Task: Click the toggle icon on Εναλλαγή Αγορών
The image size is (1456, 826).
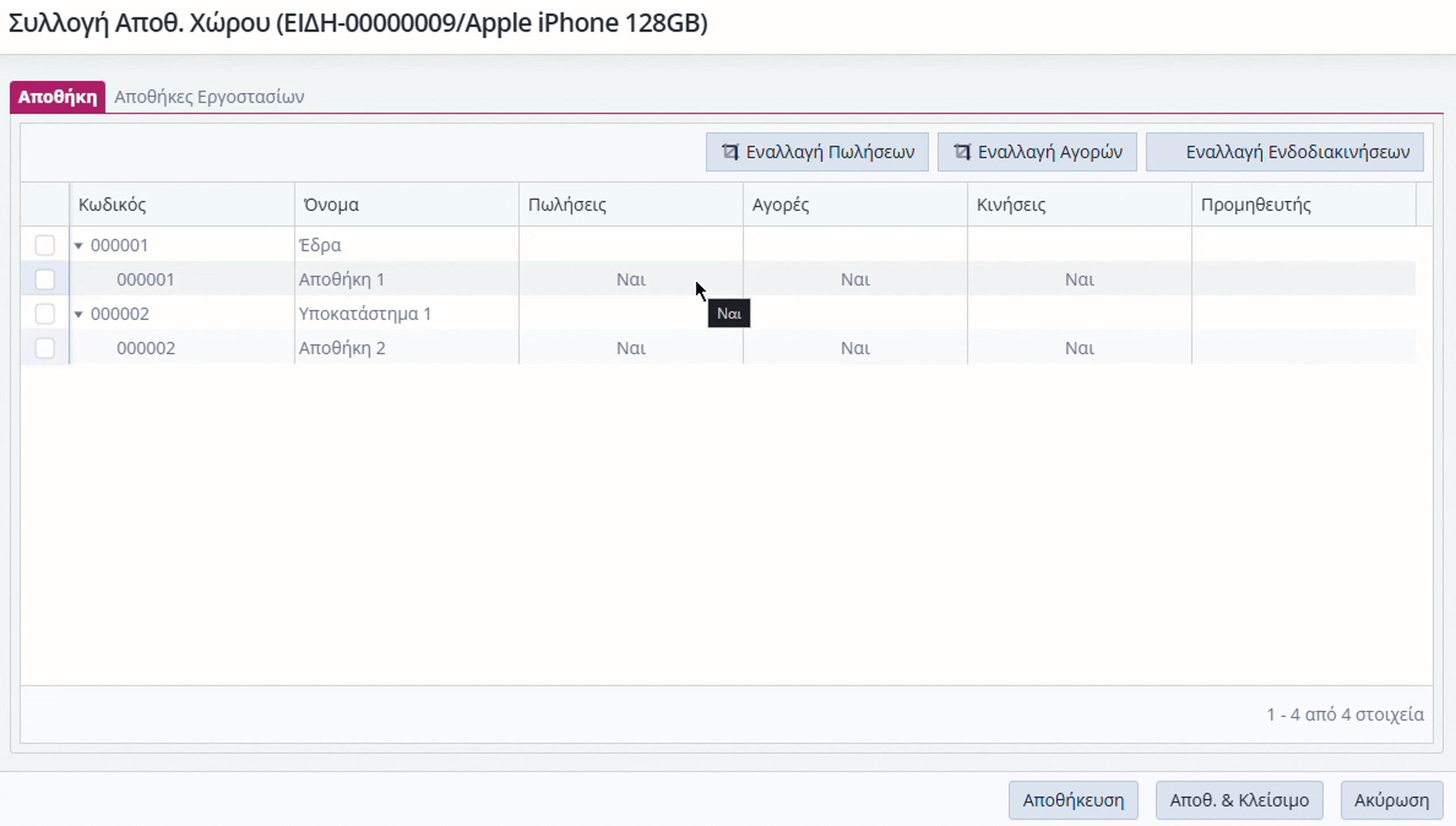Action: (962, 152)
